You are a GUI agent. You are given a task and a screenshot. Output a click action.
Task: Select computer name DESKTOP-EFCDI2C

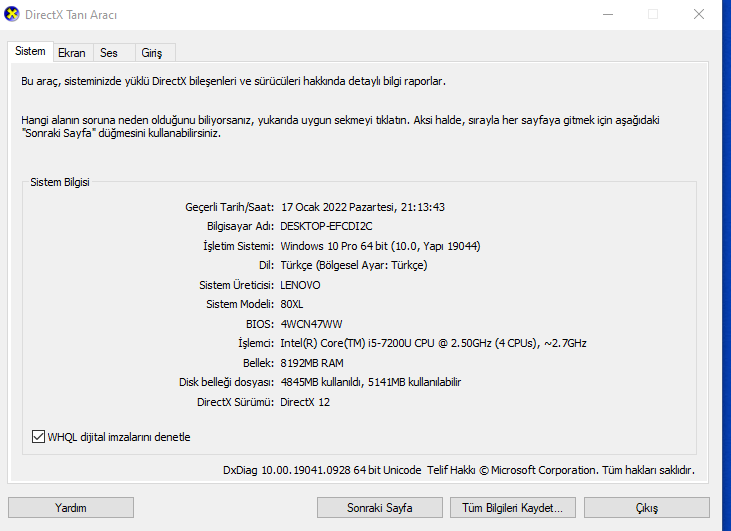326,227
